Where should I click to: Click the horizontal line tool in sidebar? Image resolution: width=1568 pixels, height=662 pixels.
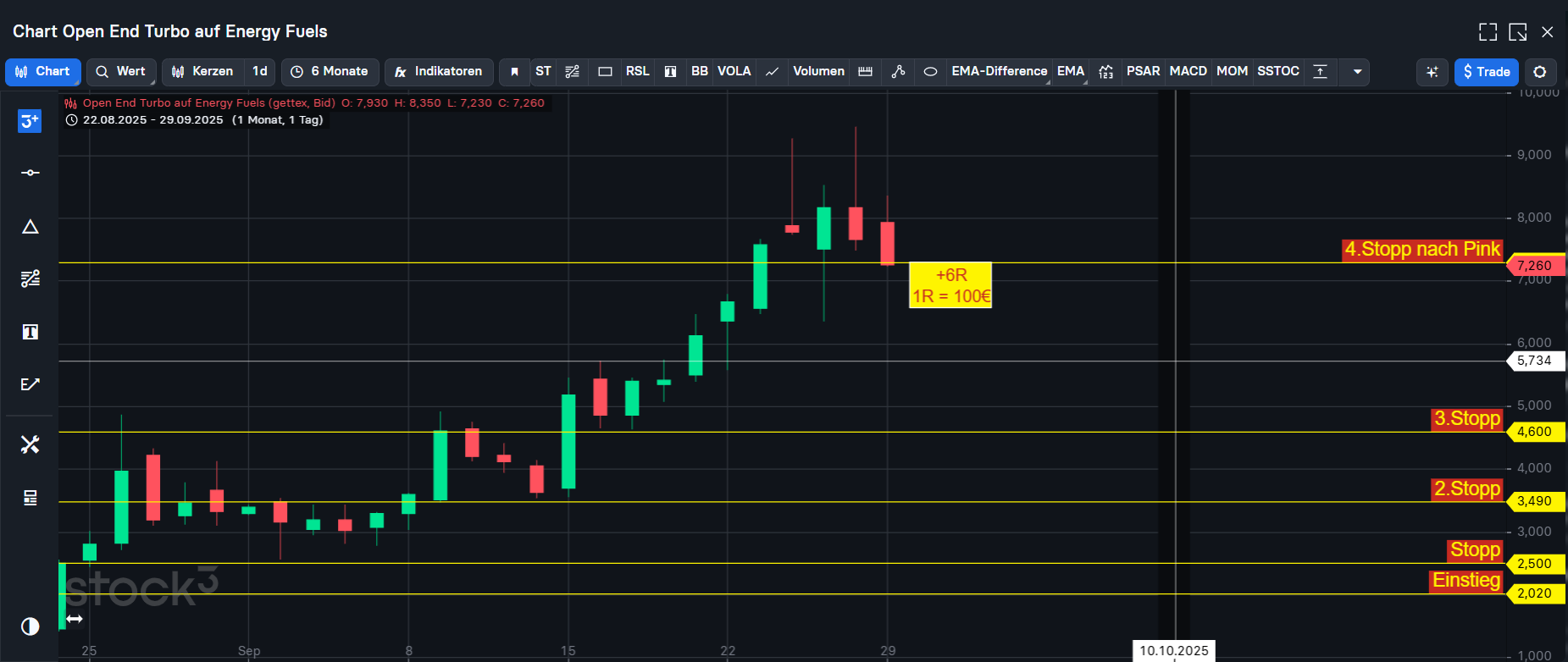click(30, 173)
